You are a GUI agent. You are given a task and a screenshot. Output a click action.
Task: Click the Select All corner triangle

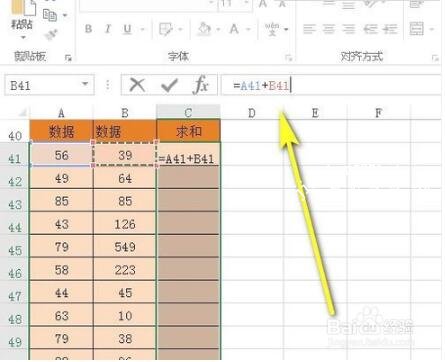(22, 113)
